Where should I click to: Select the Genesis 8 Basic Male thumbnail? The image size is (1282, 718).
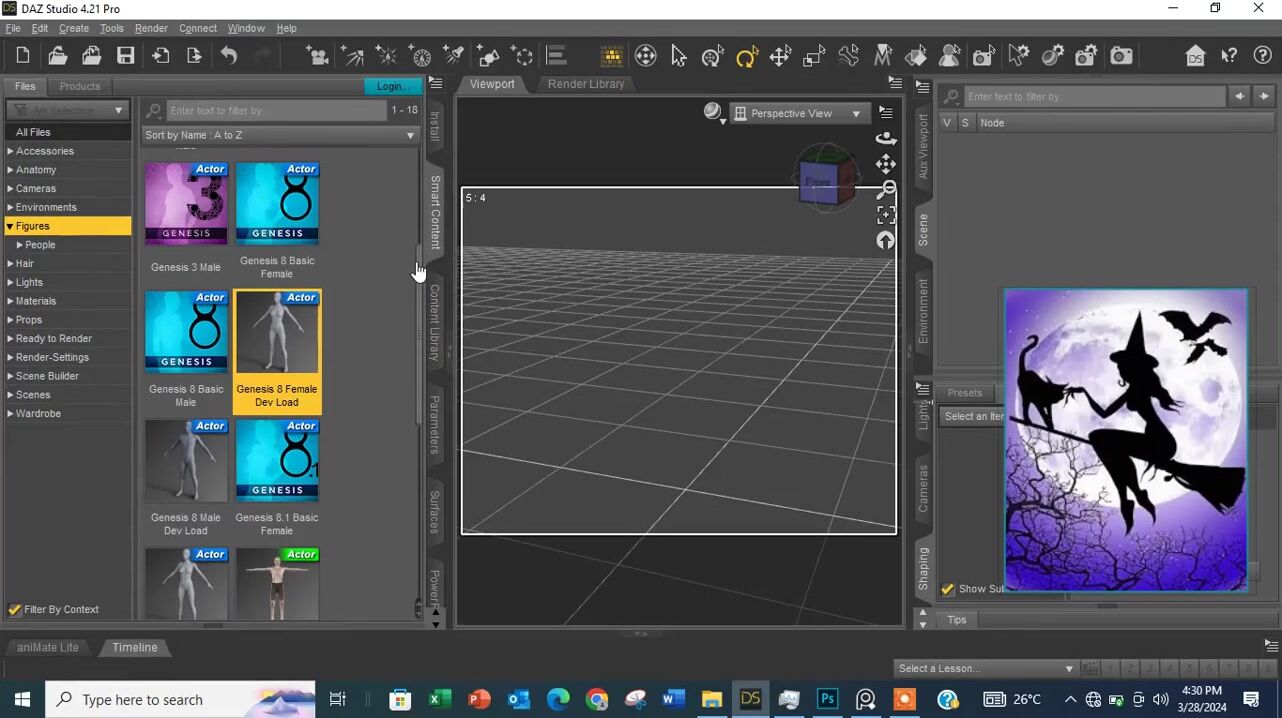point(186,332)
